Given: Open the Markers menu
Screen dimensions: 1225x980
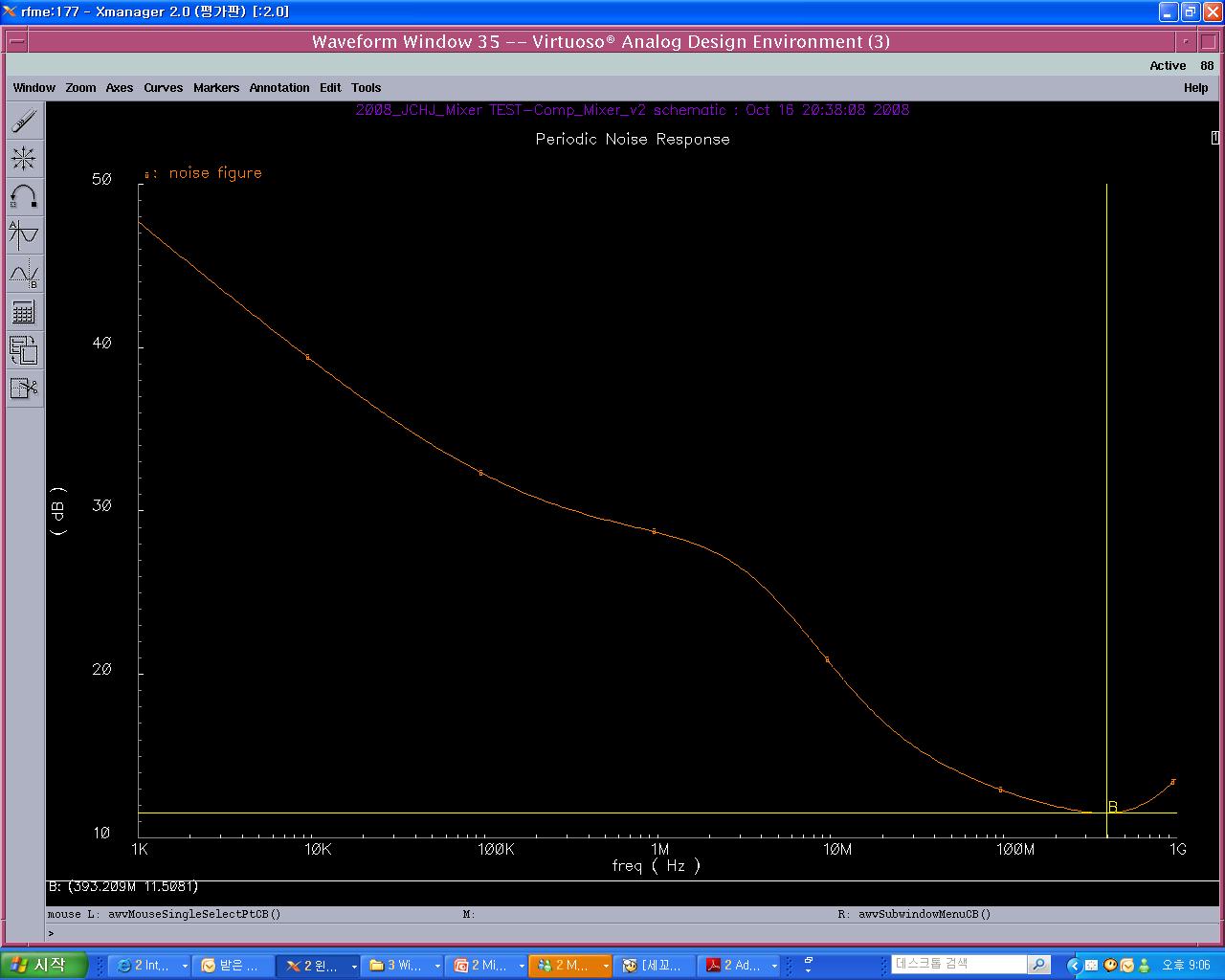Looking at the screenshot, I should (x=216, y=88).
